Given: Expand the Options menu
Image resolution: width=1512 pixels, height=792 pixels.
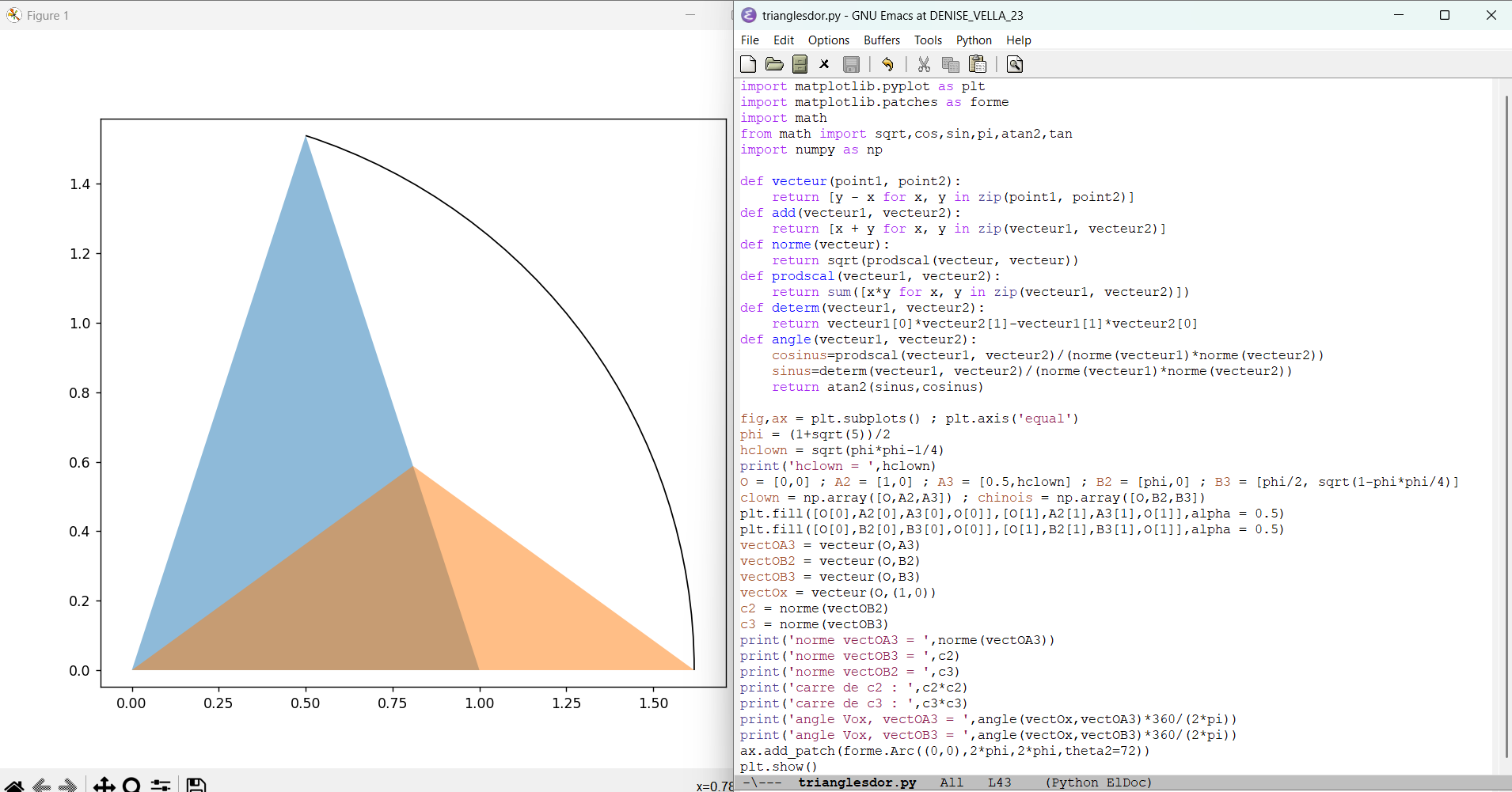Looking at the screenshot, I should pyautogui.click(x=828, y=40).
